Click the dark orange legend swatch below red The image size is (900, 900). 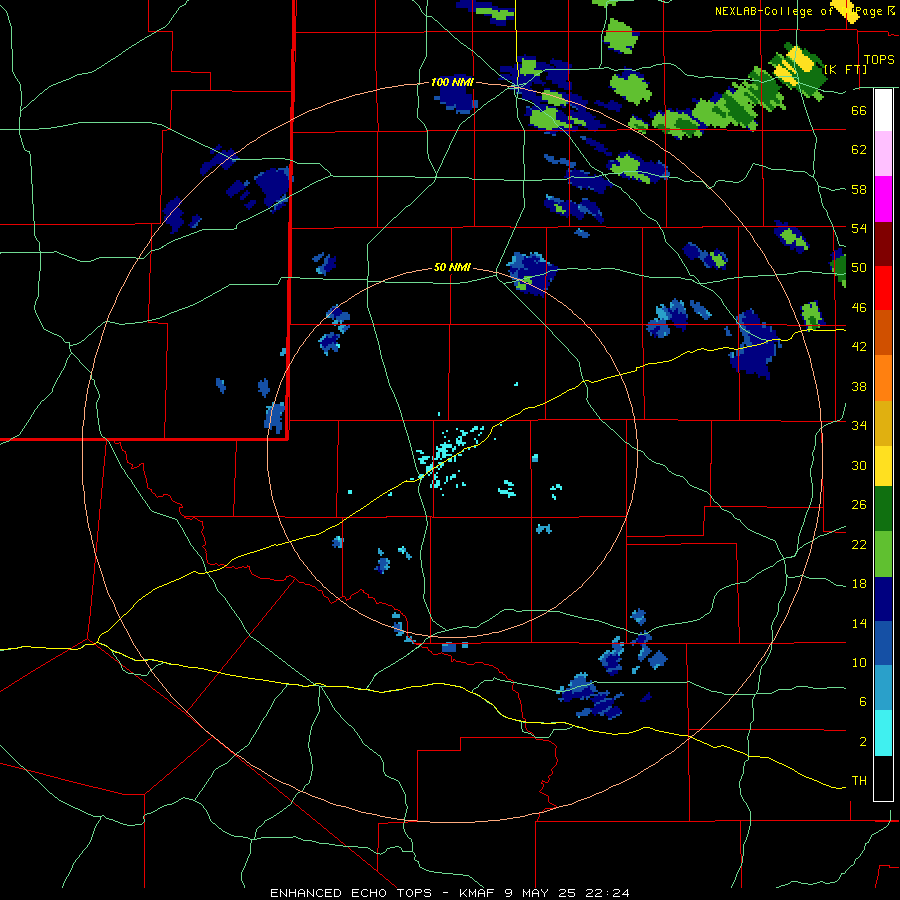pos(883,332)
